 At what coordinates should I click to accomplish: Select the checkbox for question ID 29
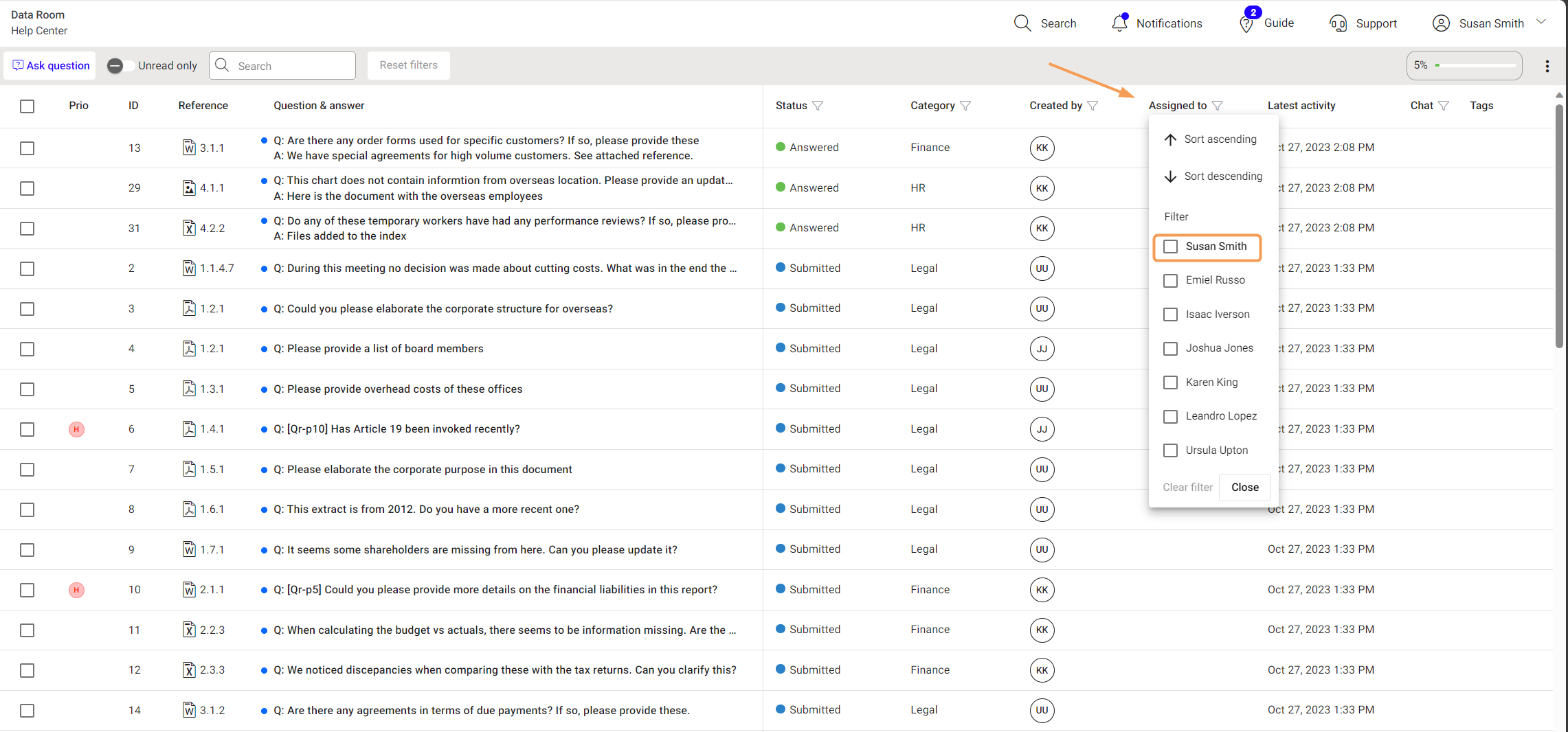pyautogui.click(x=27, y=188)
